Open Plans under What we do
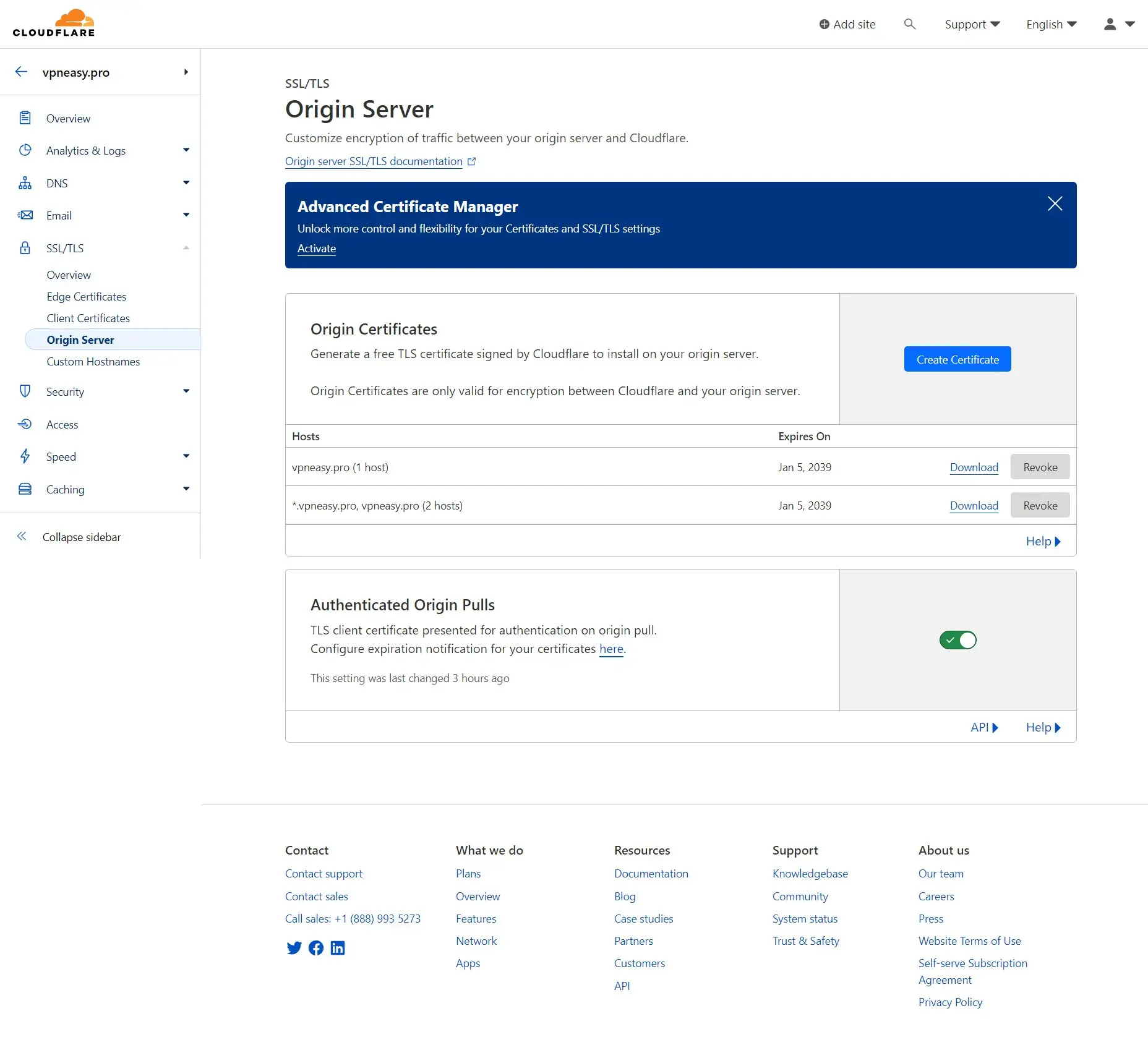1148x1058 pixels. pyautogui.click(x=468, y=874)
